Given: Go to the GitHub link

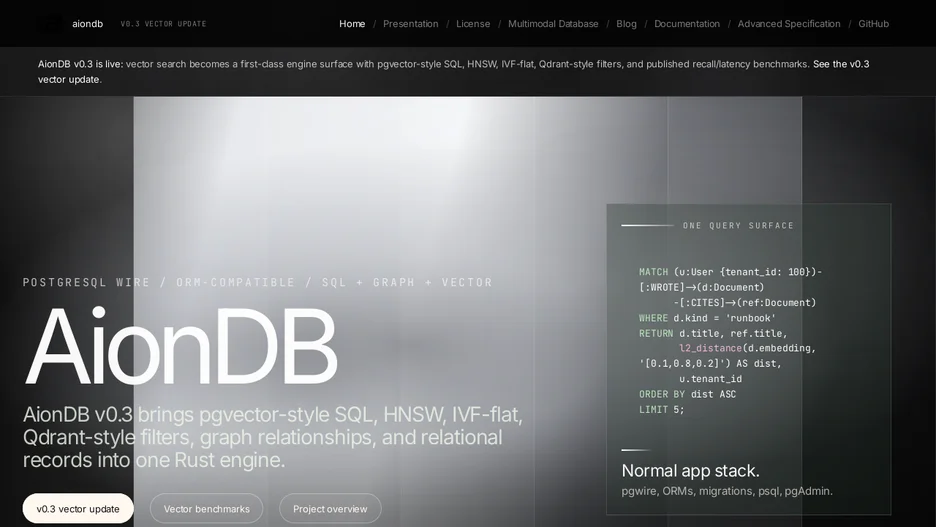Looking at the screenshot, I should coord(873,24).
